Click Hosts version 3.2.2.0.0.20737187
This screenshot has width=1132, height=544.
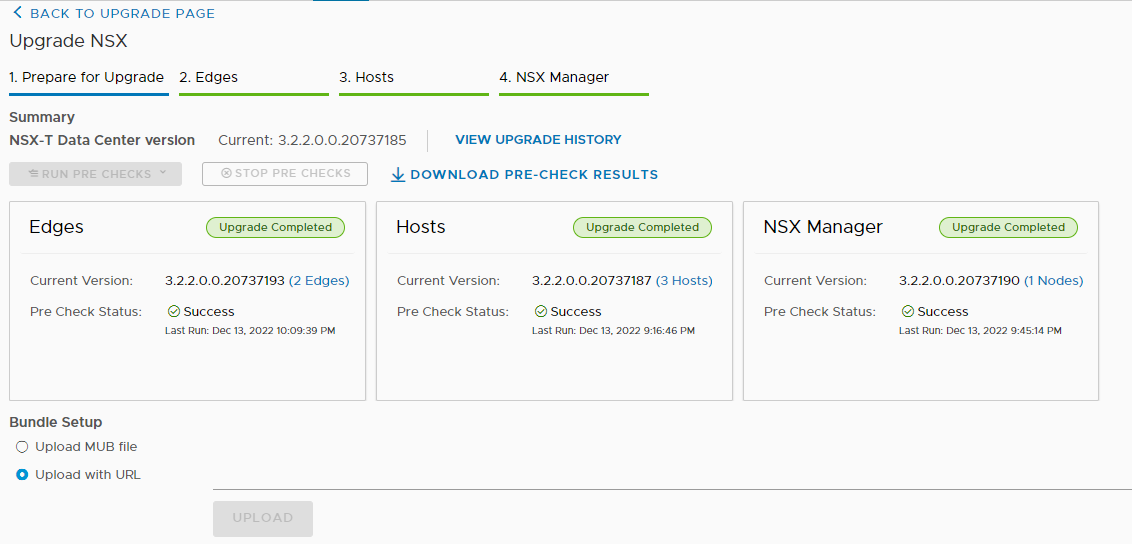tap(592, 281)
